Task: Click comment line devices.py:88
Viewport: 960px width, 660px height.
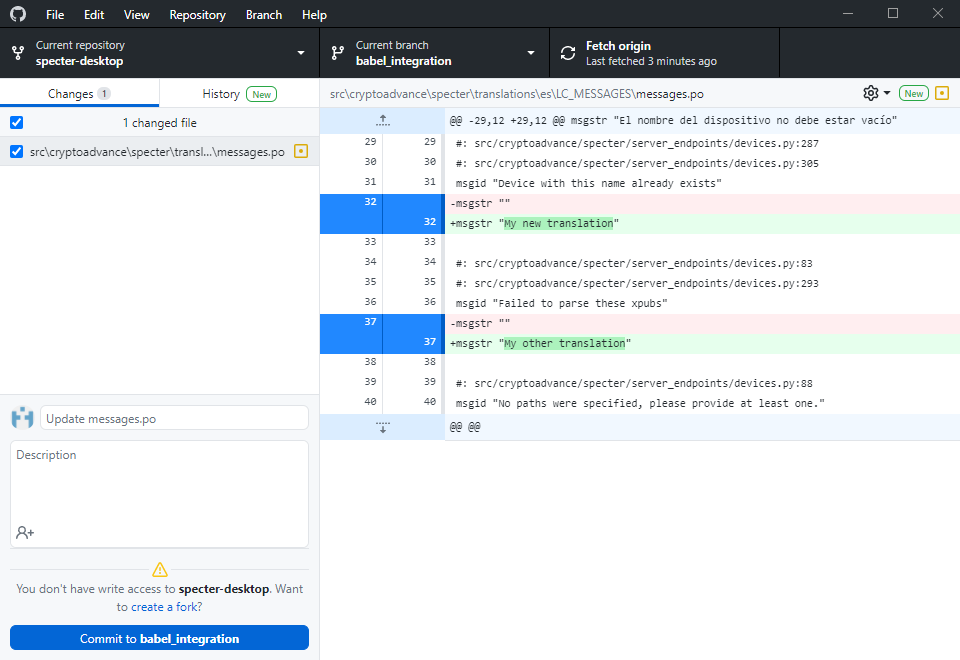Action: 634,384
